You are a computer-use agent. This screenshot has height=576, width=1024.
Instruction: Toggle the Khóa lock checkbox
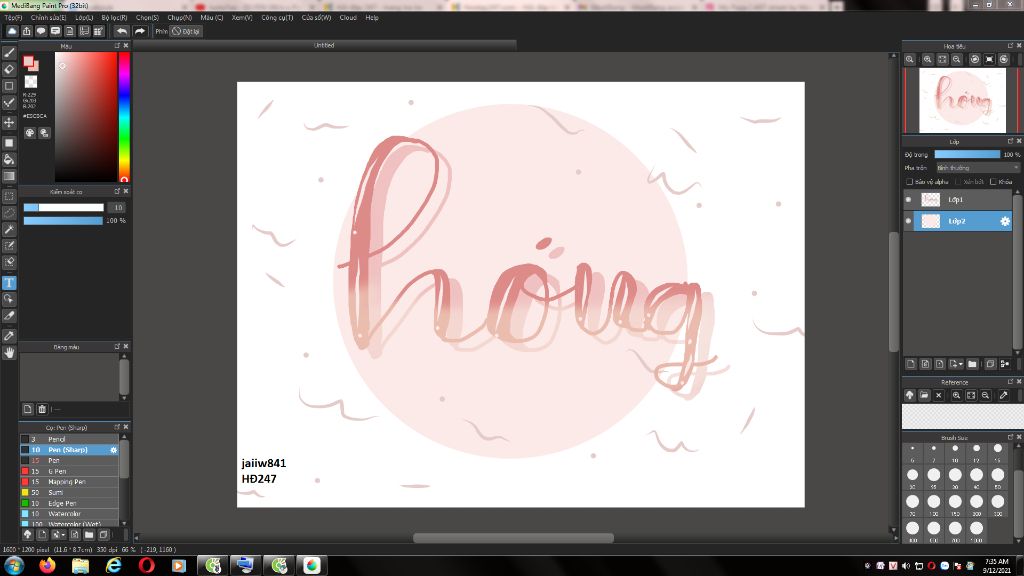[x=993, y=182]
